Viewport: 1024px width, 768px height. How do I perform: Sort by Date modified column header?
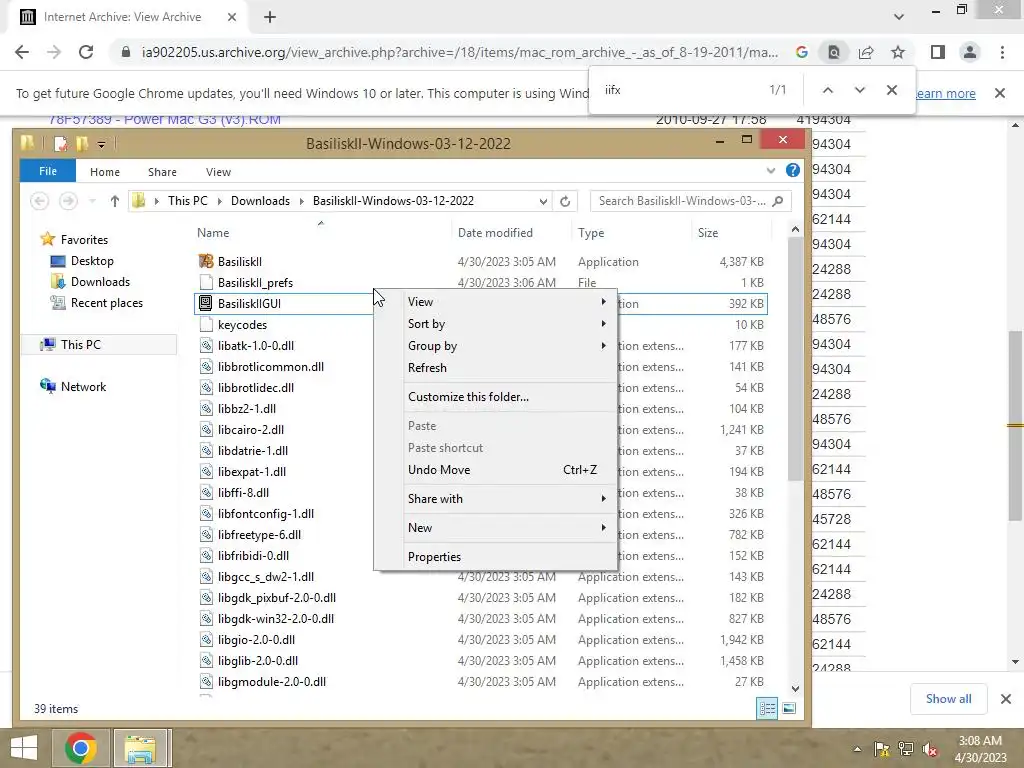[495, 233]
